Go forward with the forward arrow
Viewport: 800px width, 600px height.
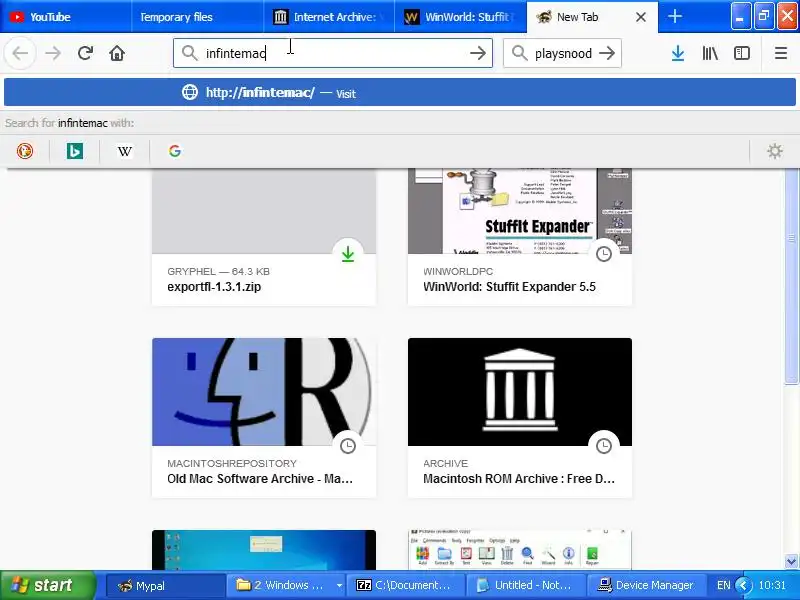[53, 53]
